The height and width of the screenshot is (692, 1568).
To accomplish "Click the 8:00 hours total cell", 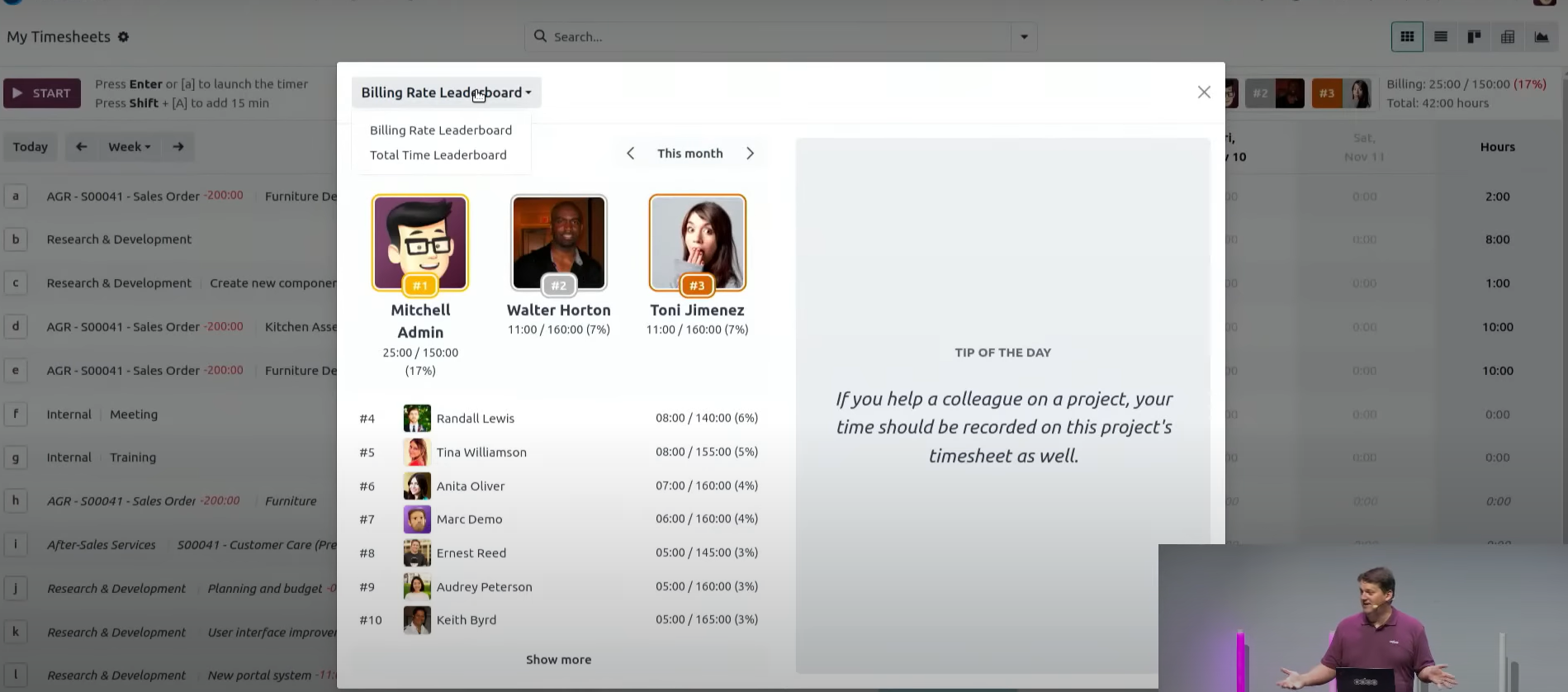I will coord(1498,239).
